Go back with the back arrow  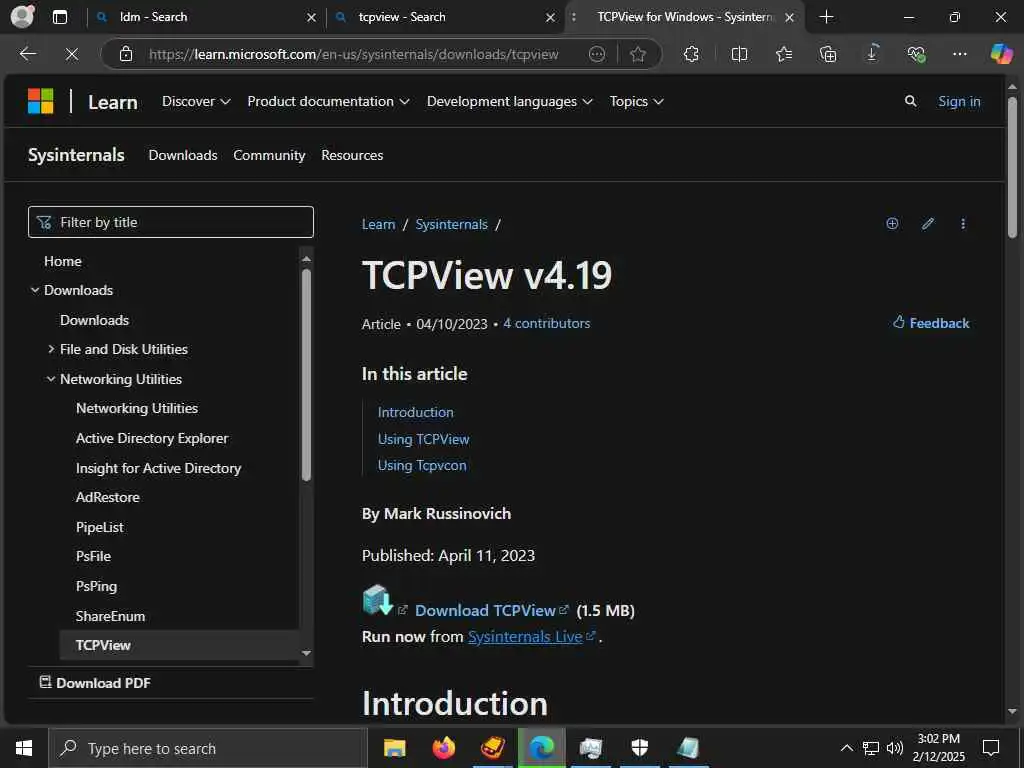coord(27,54)
